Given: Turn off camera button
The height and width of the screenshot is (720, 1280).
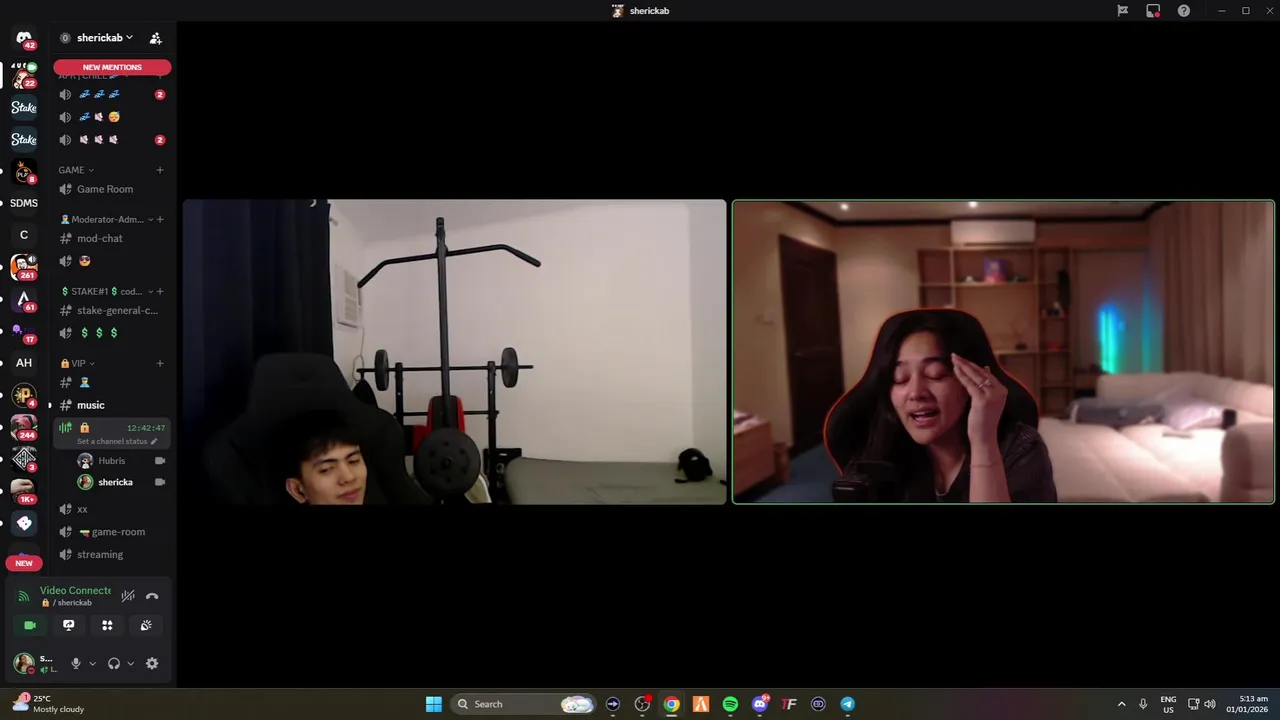Looking at the screenshot, I should click(x=30, y=625).
